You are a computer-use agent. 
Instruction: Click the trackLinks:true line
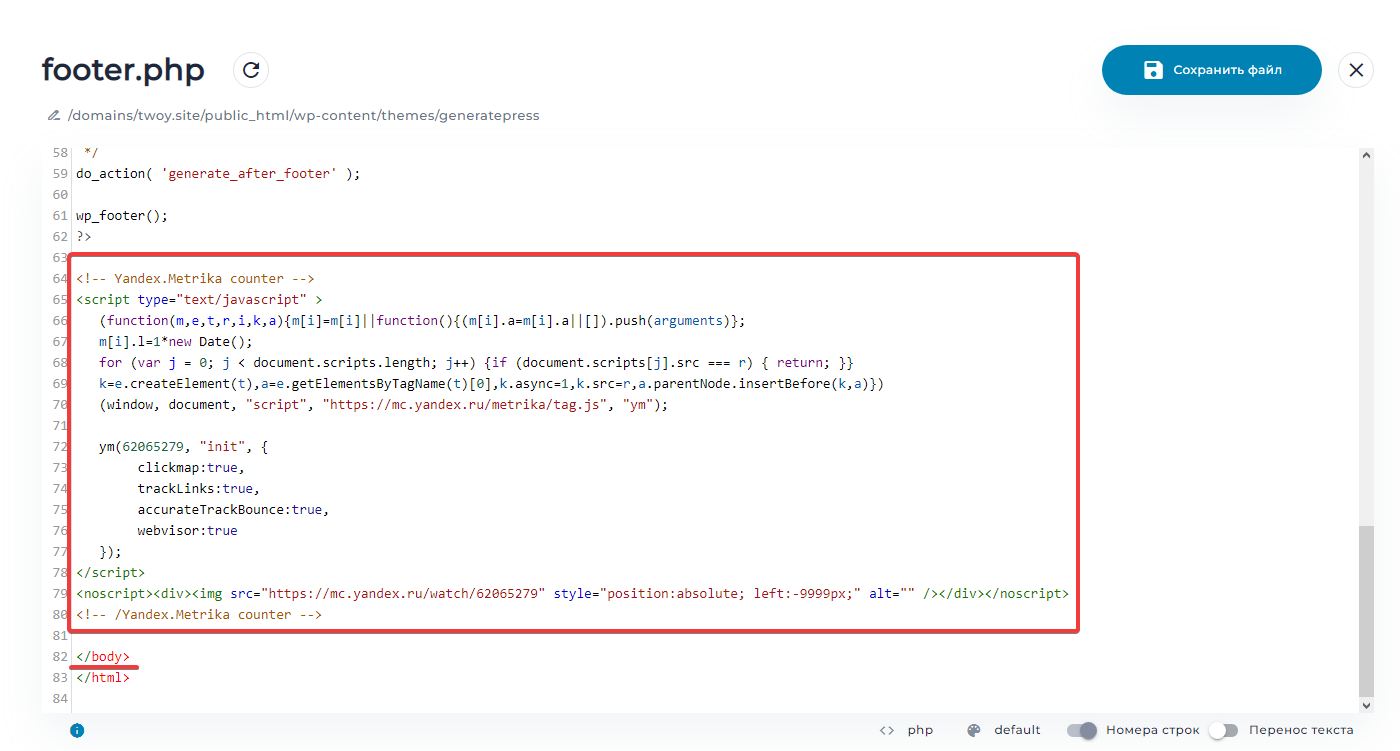[x=199, y=488]
